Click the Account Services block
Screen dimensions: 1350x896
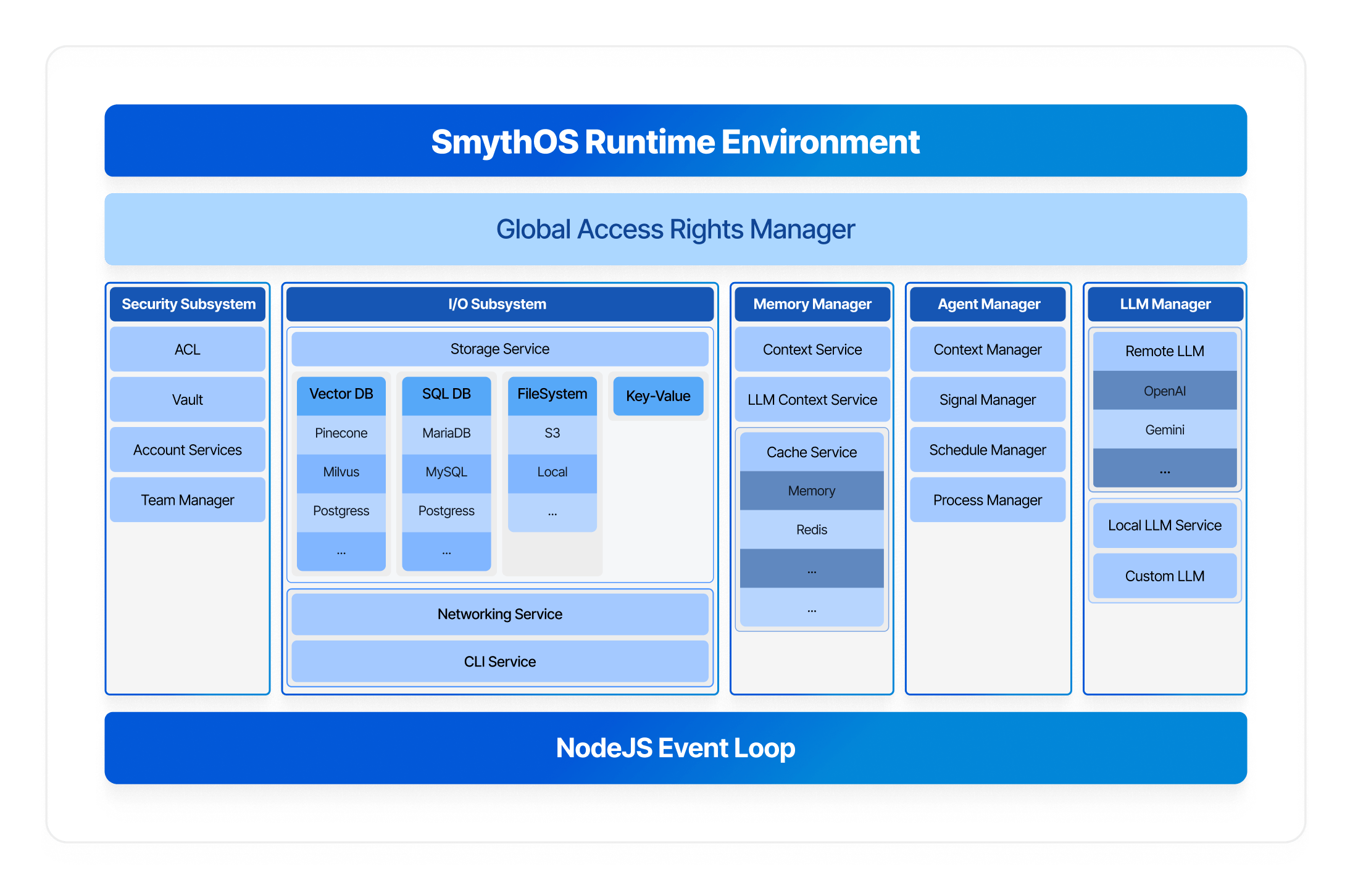[x=188, y=450]
